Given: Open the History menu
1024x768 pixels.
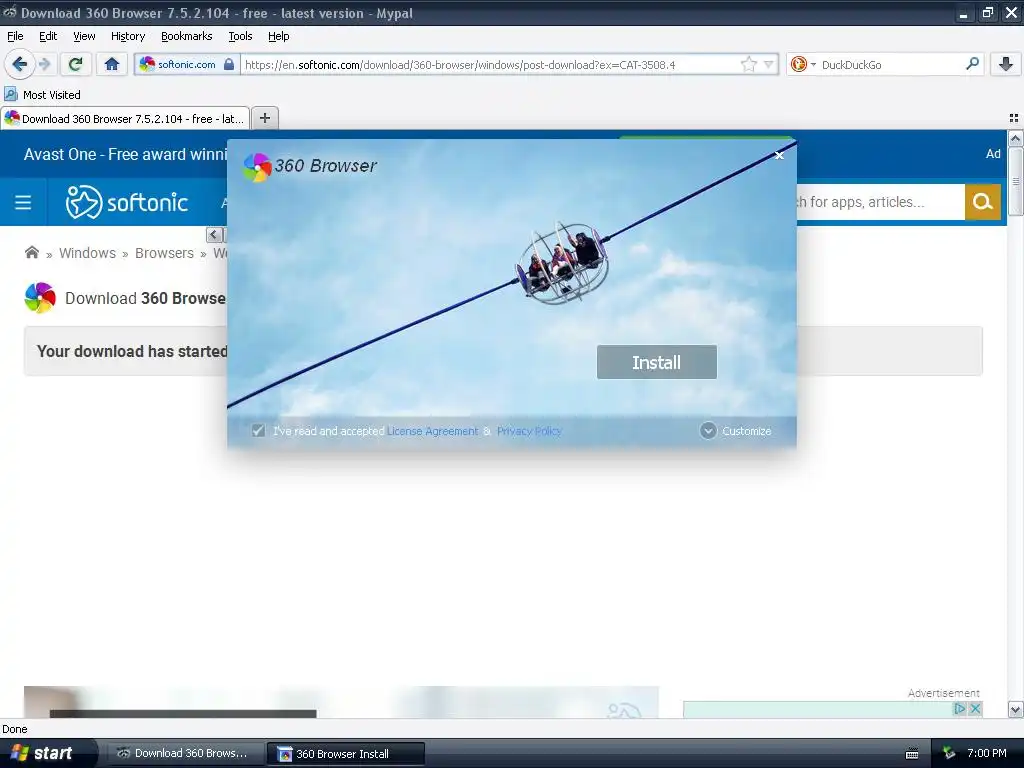Looking at the screenshot, I should click(x=127, y=36).
